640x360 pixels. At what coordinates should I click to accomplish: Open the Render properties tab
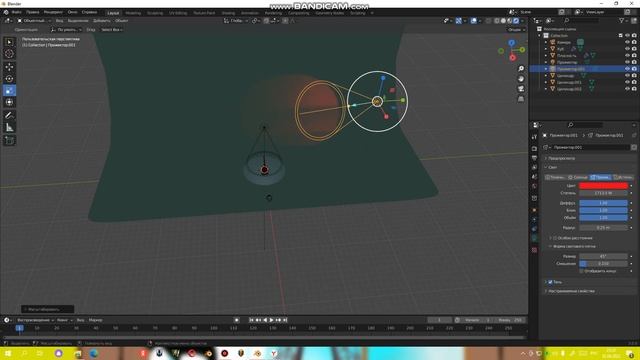(x=534, y=149)
